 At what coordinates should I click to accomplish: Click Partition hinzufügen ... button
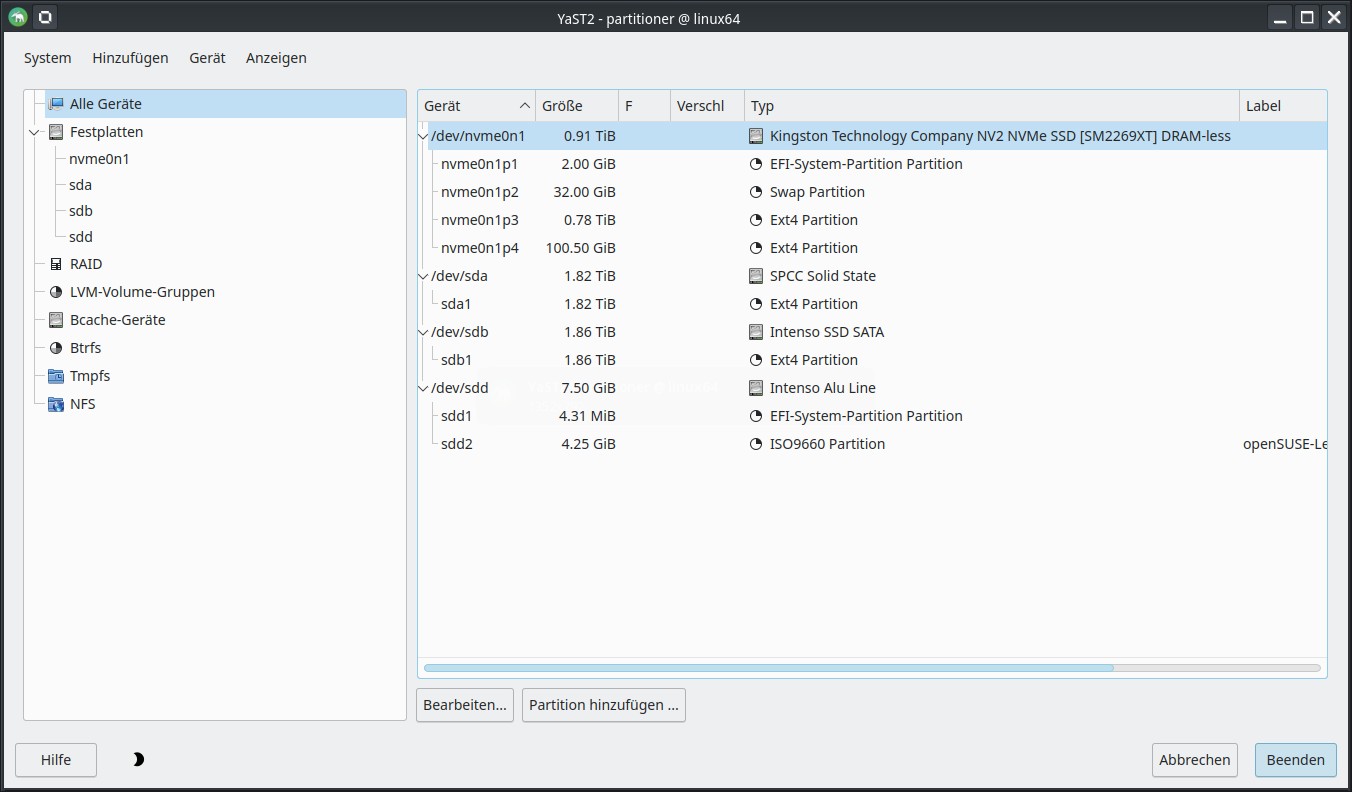click(x=604, y=705)
